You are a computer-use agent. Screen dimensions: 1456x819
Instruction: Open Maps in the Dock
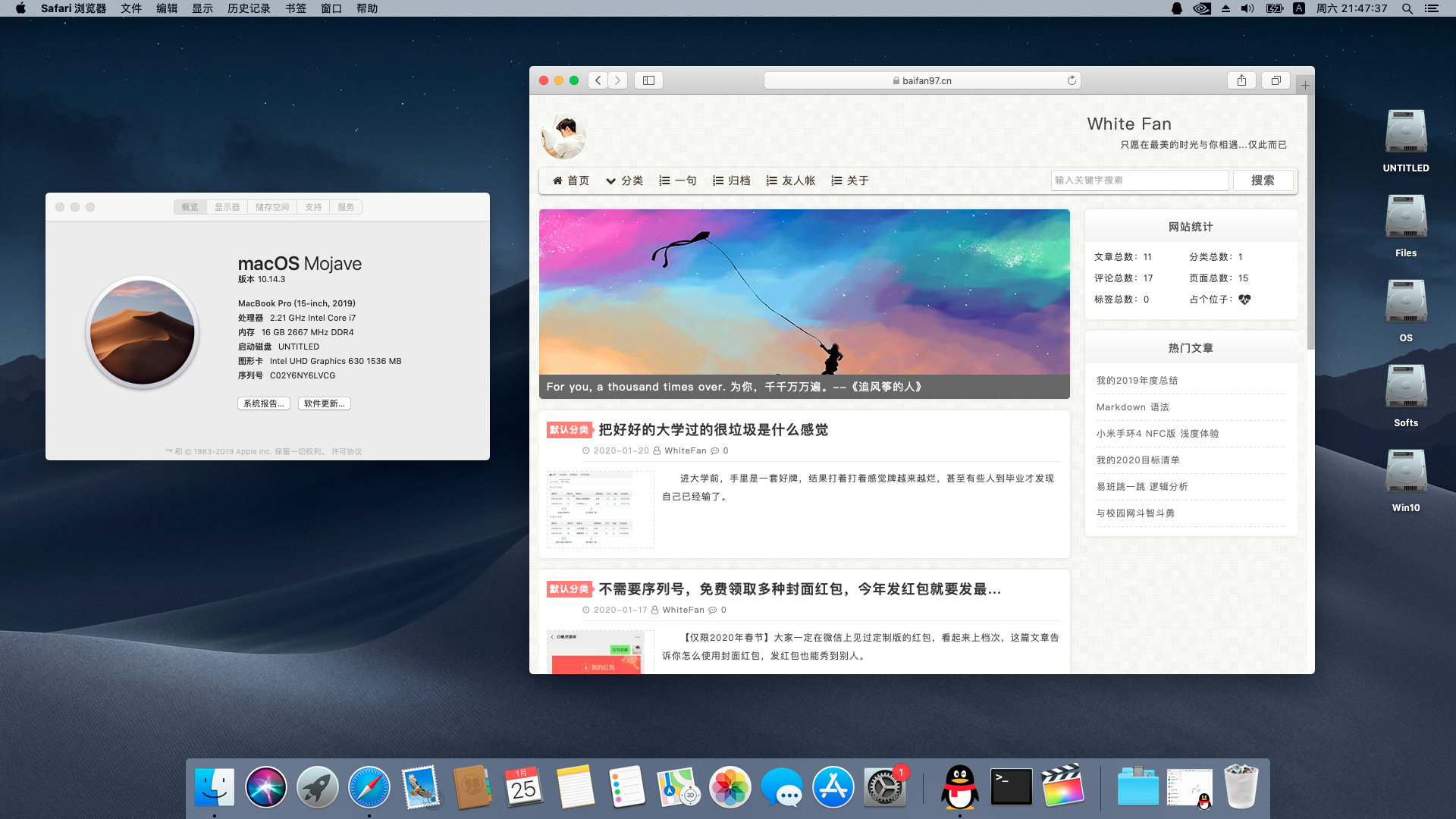click(x=679, y=787)
